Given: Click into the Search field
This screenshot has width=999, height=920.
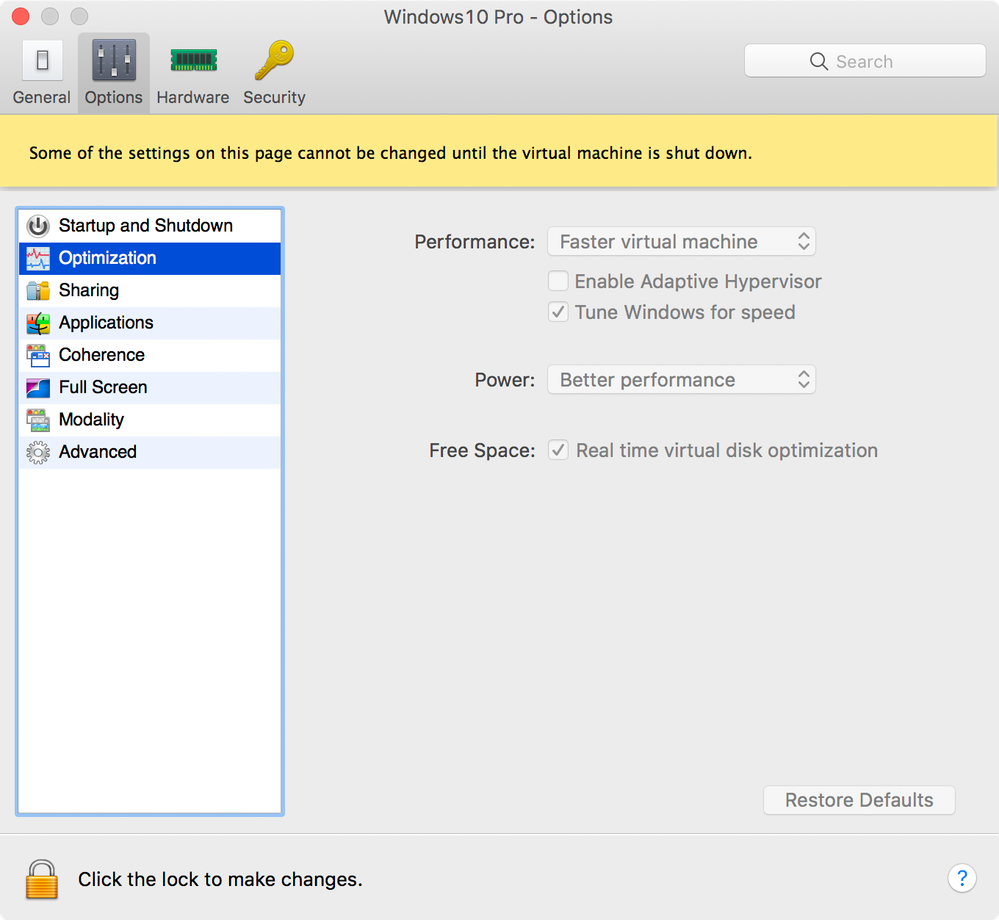Looking at the screenshot, I should pyautogui.click(x=865, y=61).
